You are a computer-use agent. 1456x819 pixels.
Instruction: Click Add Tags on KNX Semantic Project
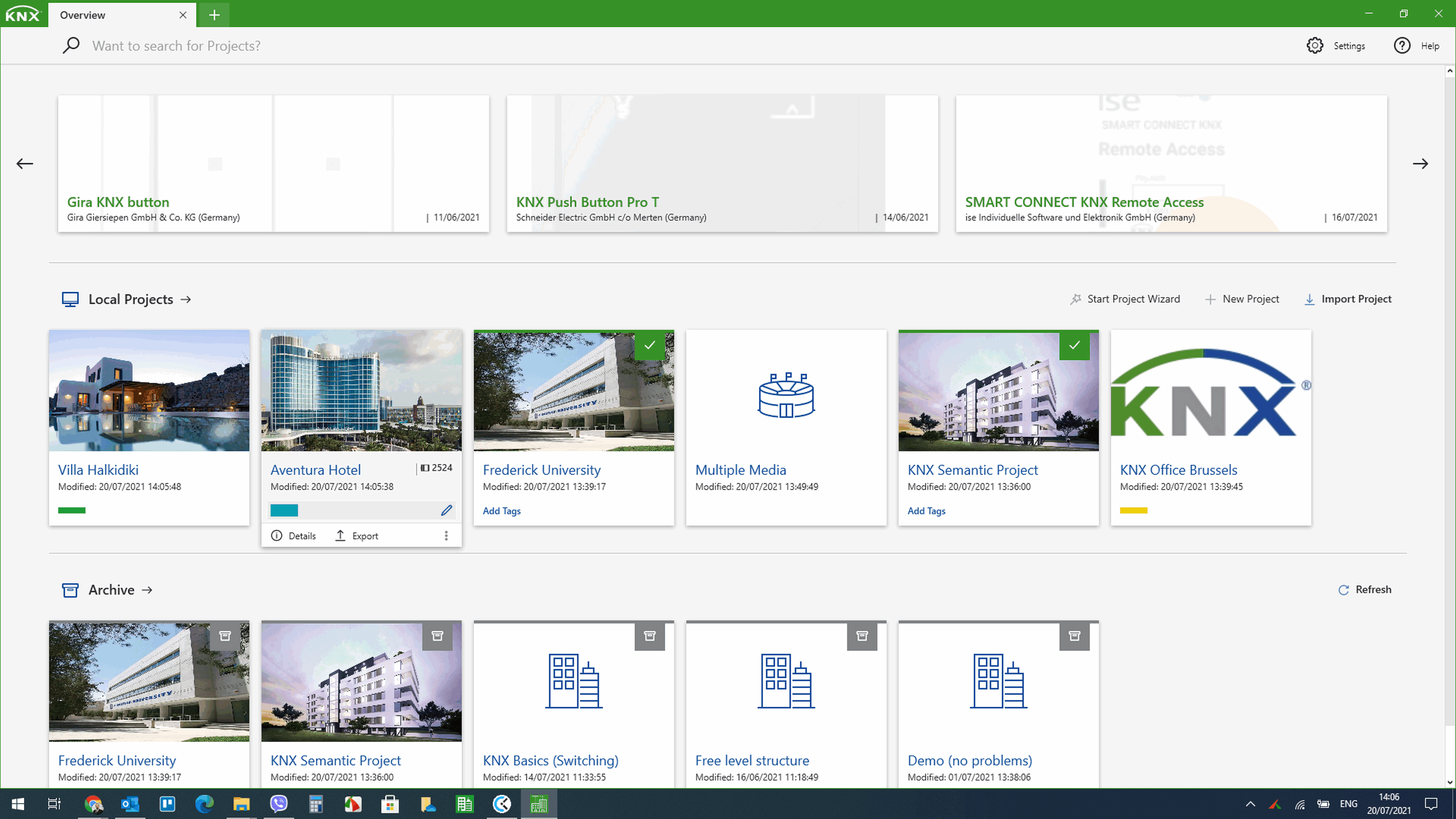coord(926,511)
